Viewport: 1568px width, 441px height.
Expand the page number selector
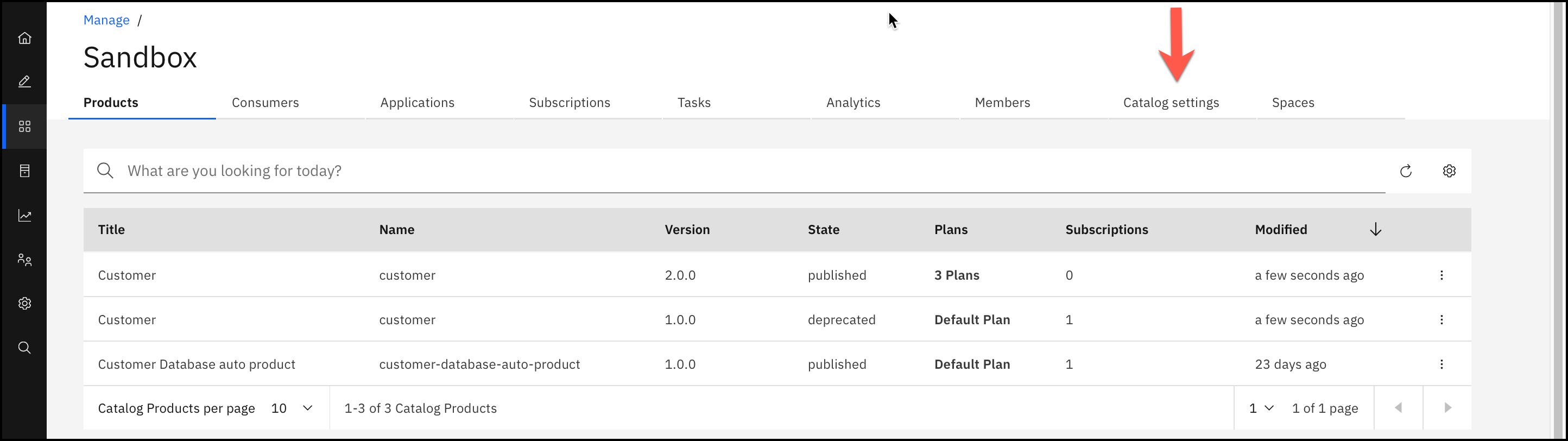point(1261,408)
